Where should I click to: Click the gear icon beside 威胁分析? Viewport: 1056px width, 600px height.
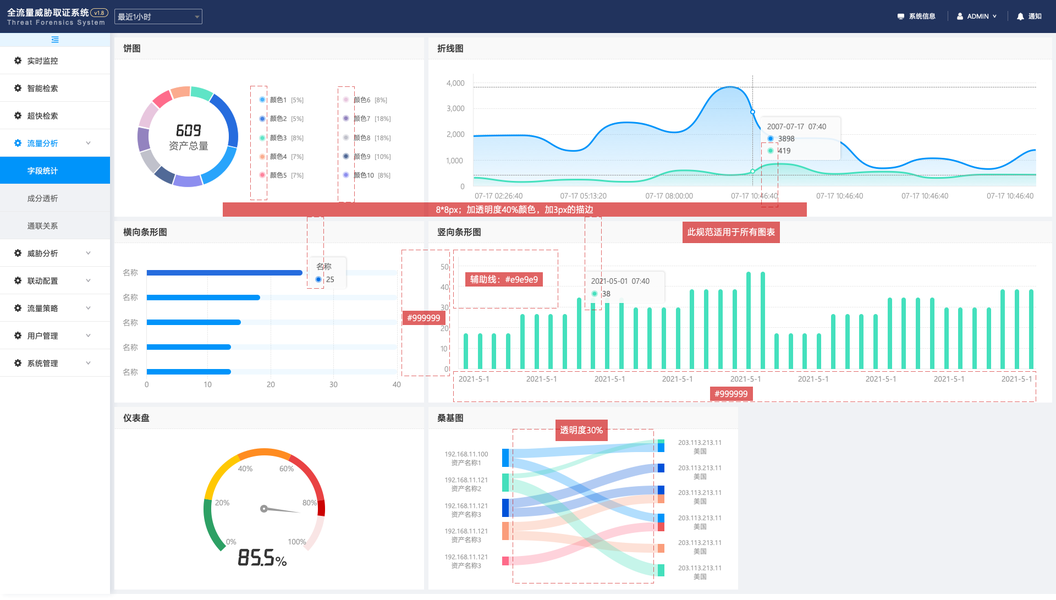(18, 253)
